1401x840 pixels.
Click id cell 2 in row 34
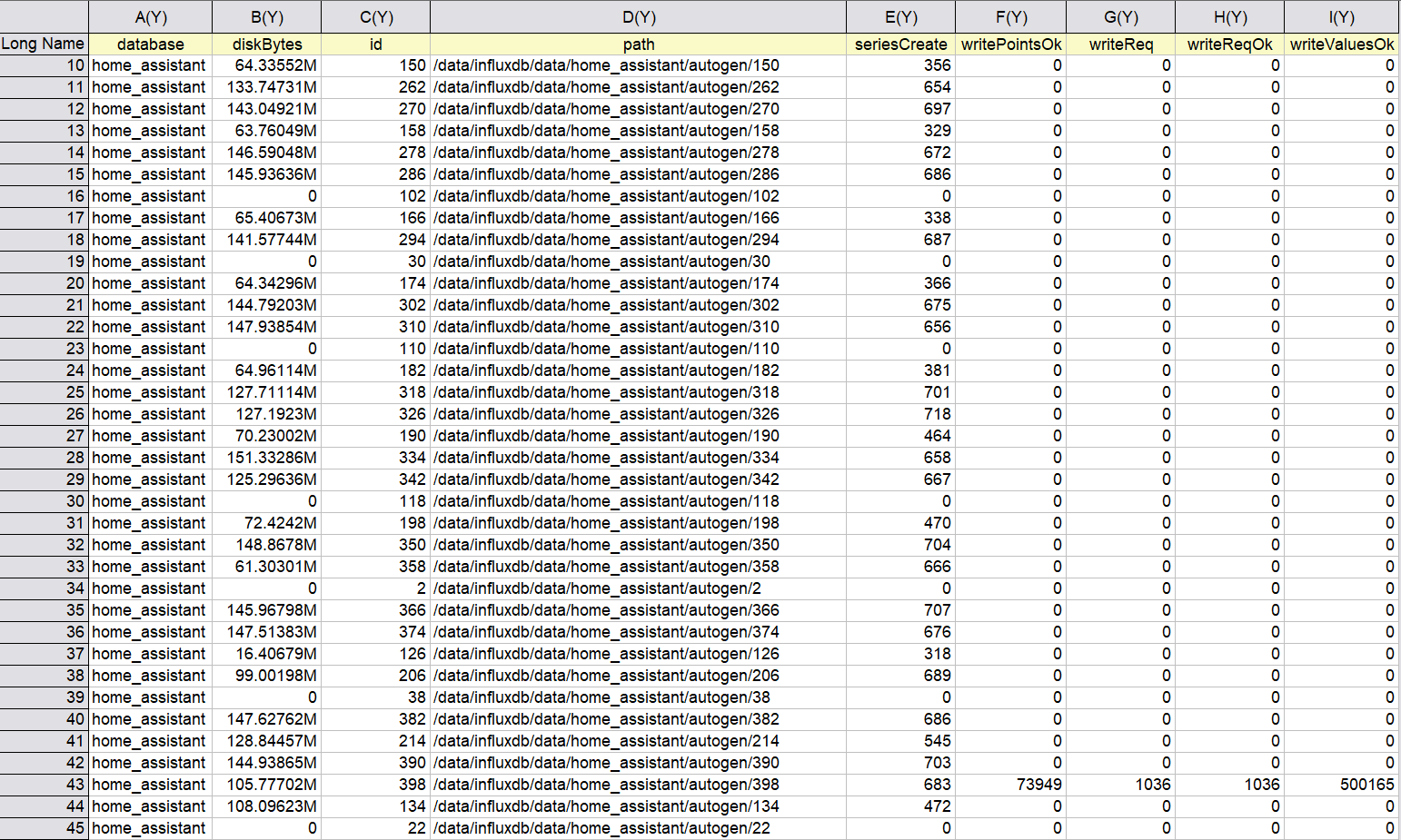click(x=375, y=588)
